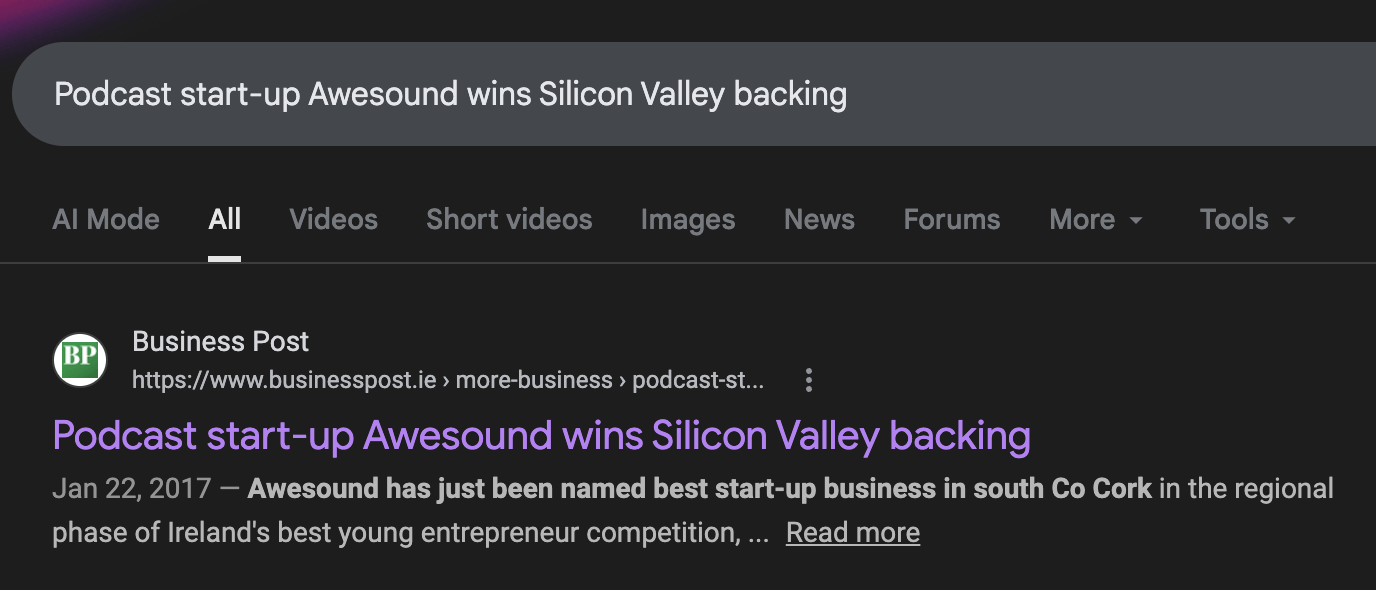Open the Images tab
Image resolution: width=1376 pixels, height=590 pixels.
688,220
